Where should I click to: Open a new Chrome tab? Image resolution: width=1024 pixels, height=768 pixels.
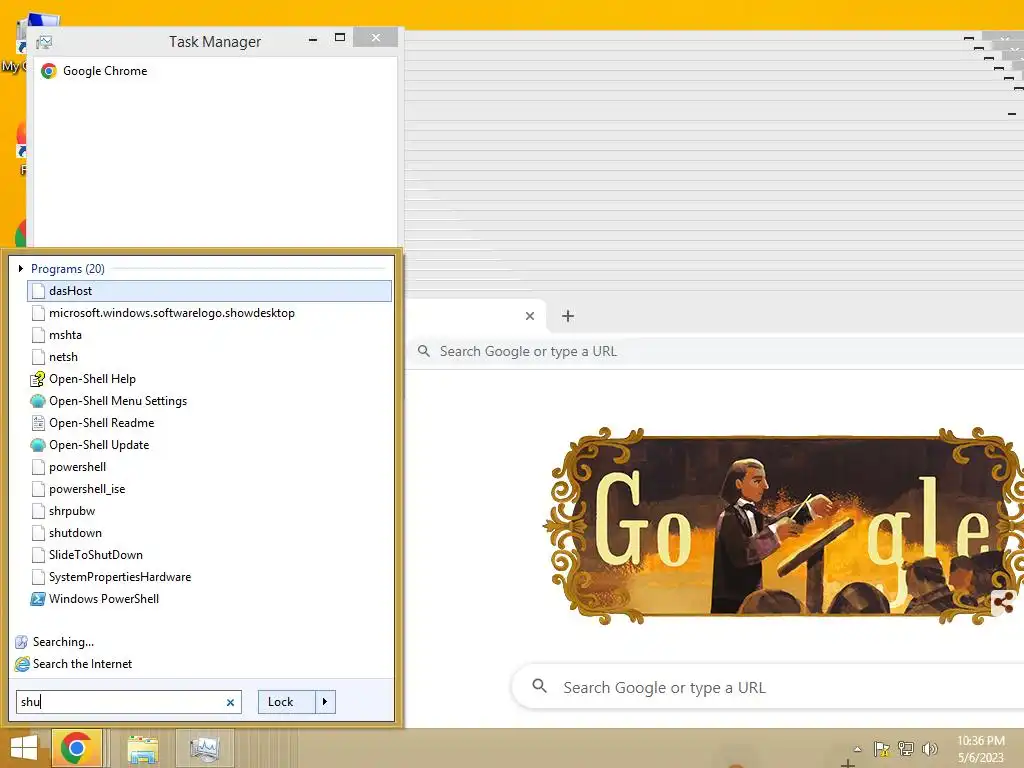pyautogui.click(x=568, y=316)
